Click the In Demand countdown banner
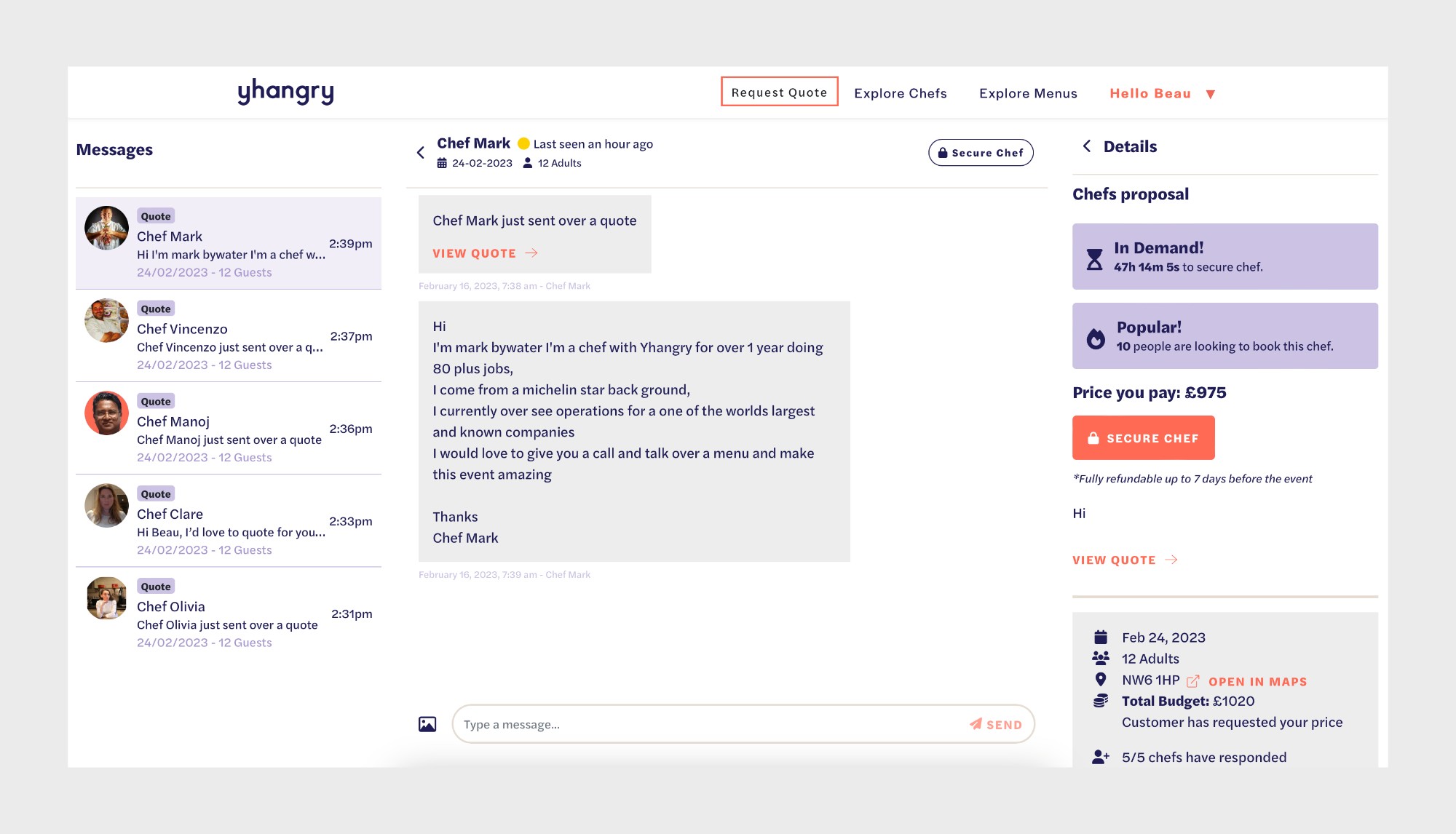This screenshot has width=1456, height=834. (x=1224, y=256)
